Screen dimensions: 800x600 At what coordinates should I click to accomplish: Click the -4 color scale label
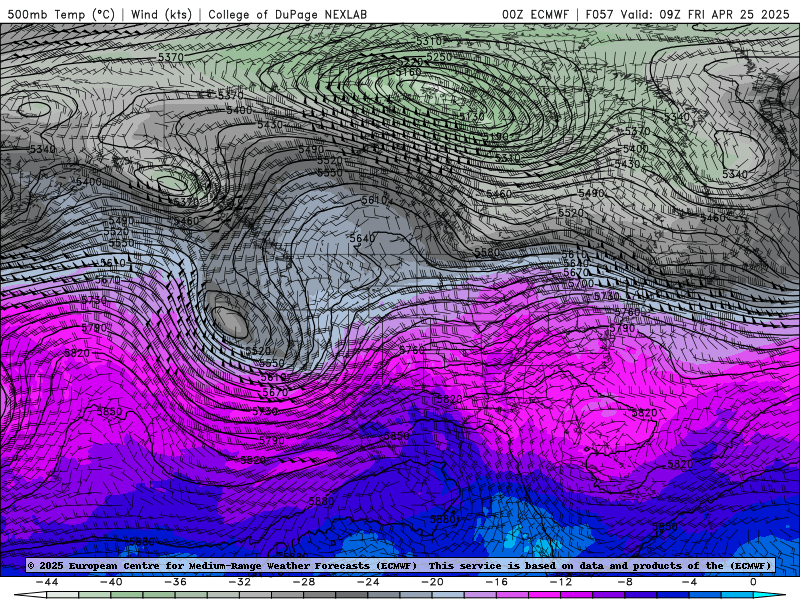click(690, 582)
